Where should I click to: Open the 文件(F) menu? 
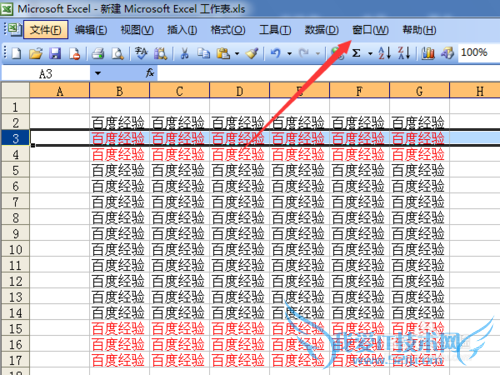point(46,30)
